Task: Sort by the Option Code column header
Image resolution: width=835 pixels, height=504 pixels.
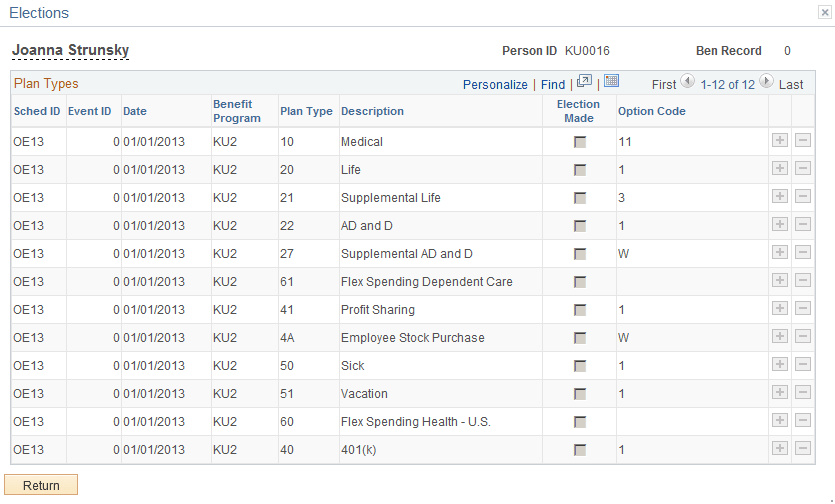Action: tap(651, 111)
